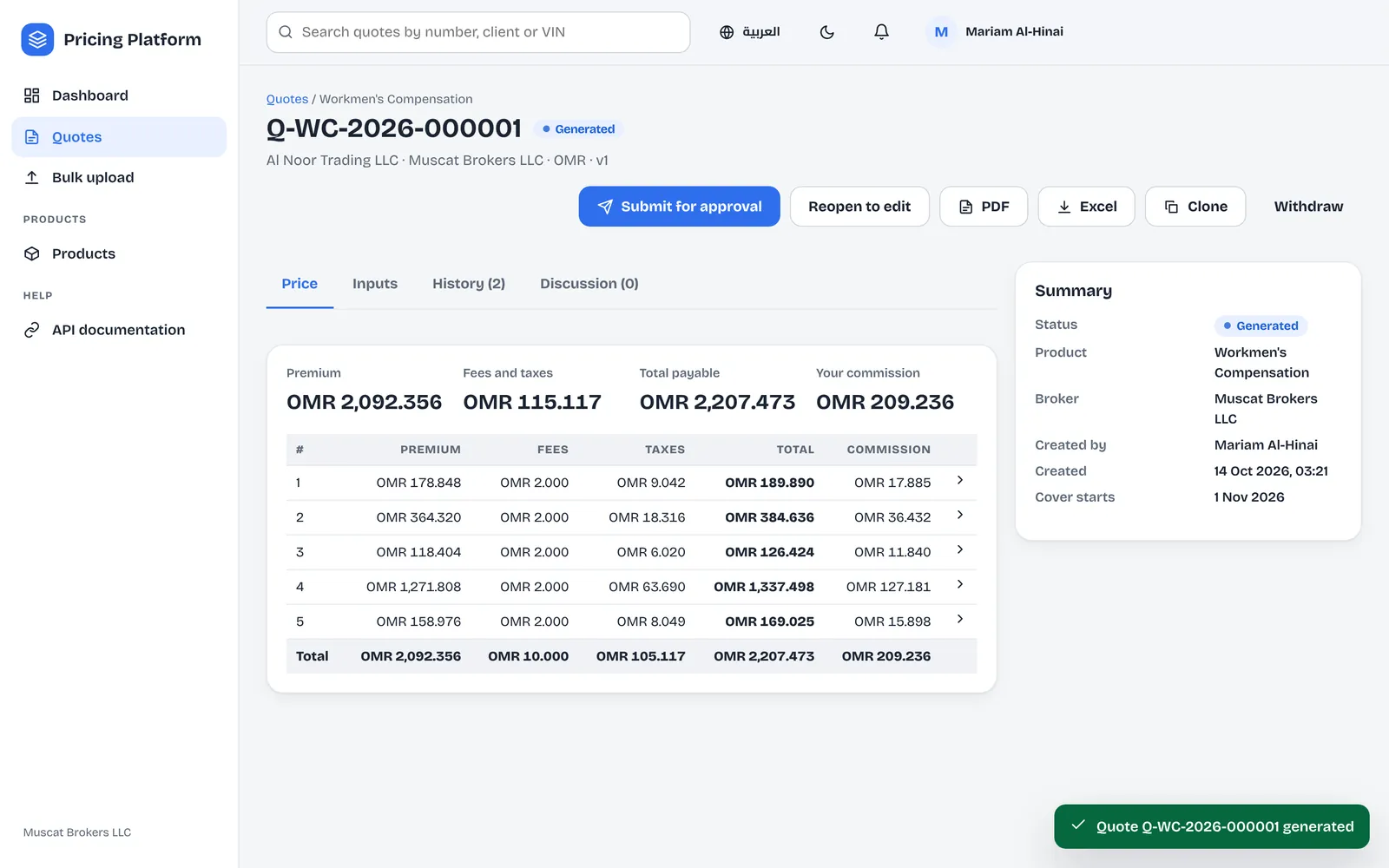Click Fees and taxes value OMR 115.117
1389x868 pixels.
point(532,402)
